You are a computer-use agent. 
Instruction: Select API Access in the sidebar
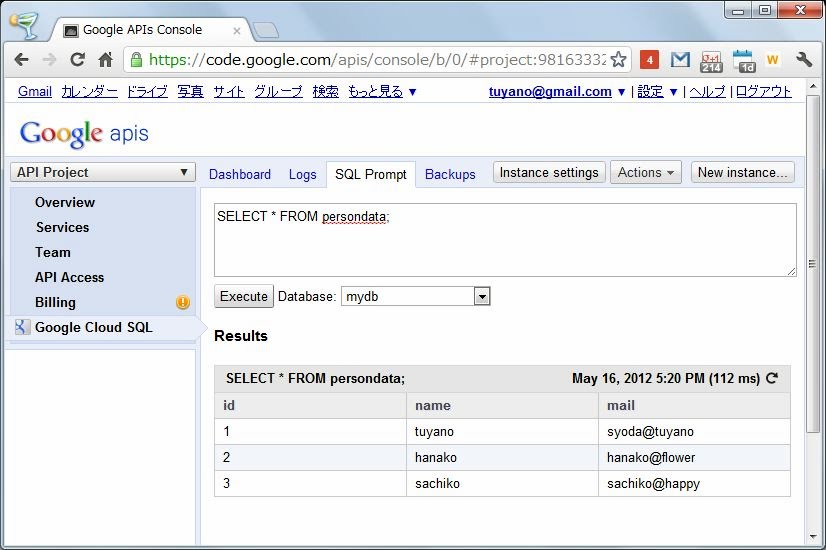tap(69, 277)
